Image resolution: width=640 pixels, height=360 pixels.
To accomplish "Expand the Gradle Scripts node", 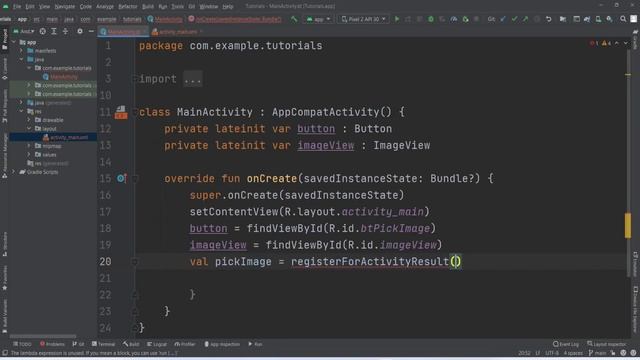I will click(x=14, y=172).
